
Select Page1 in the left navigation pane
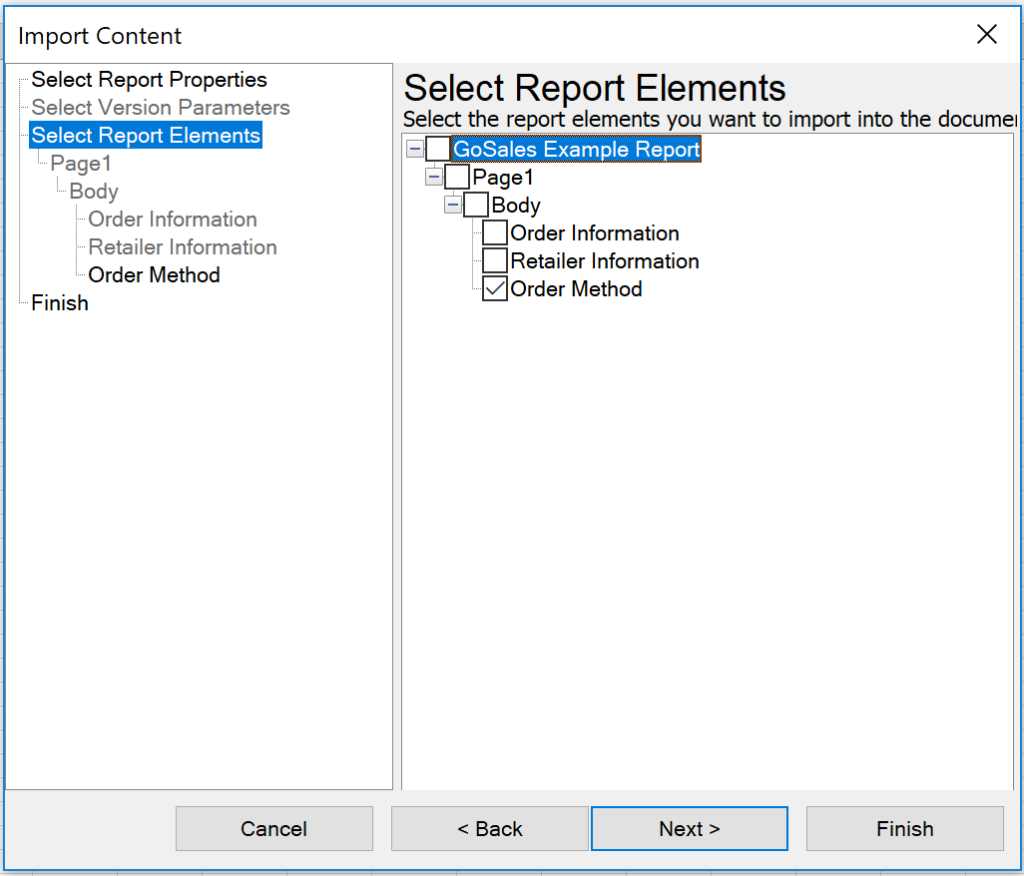point(80,163)
